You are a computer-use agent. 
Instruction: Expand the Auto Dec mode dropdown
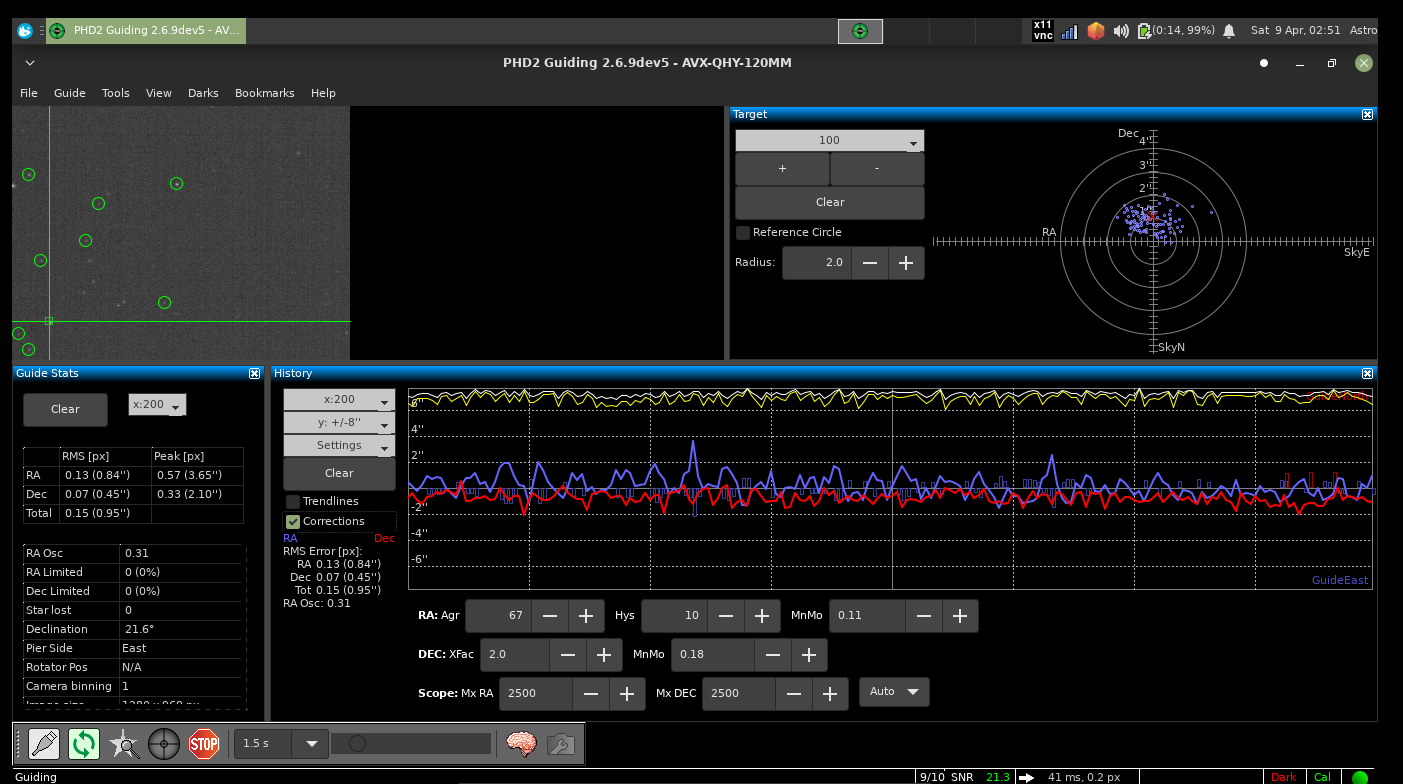(894, 692)
